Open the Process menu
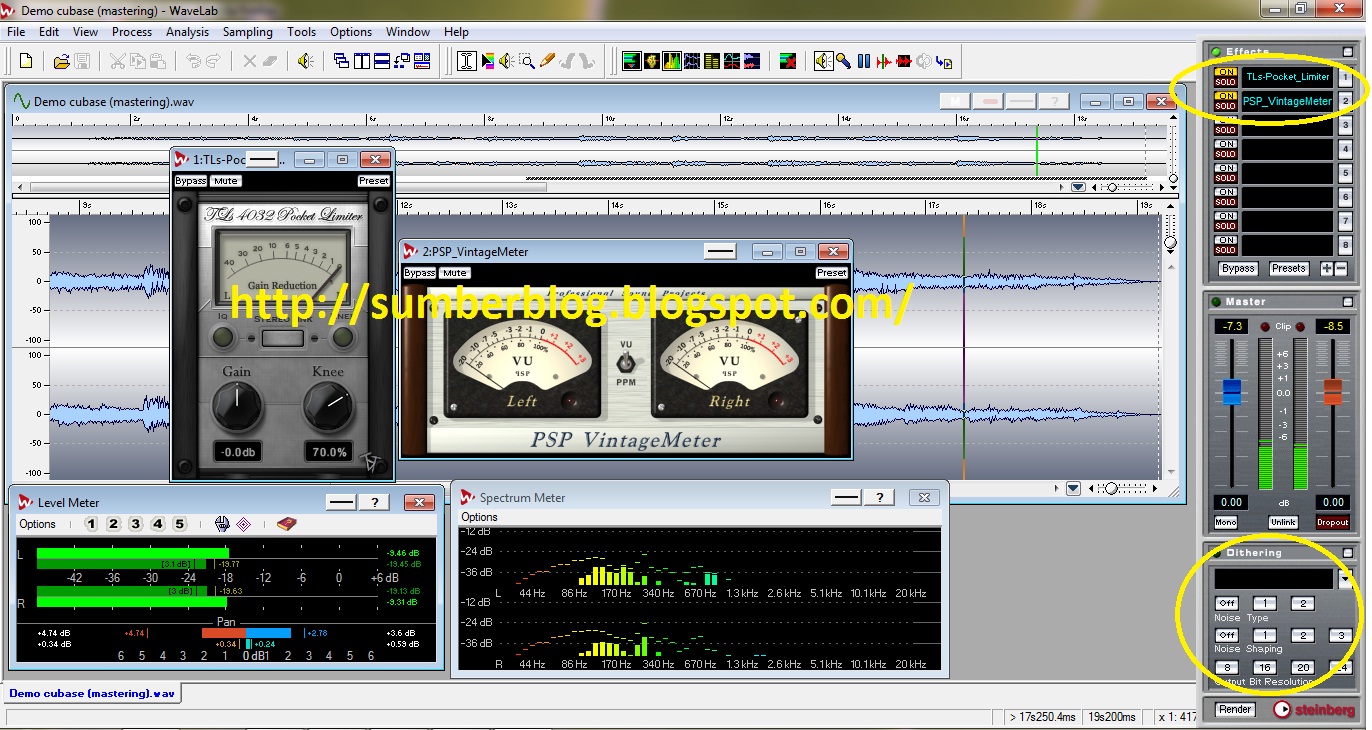Viewport: 1372px width, 730px height. click(x=132, y=32)
